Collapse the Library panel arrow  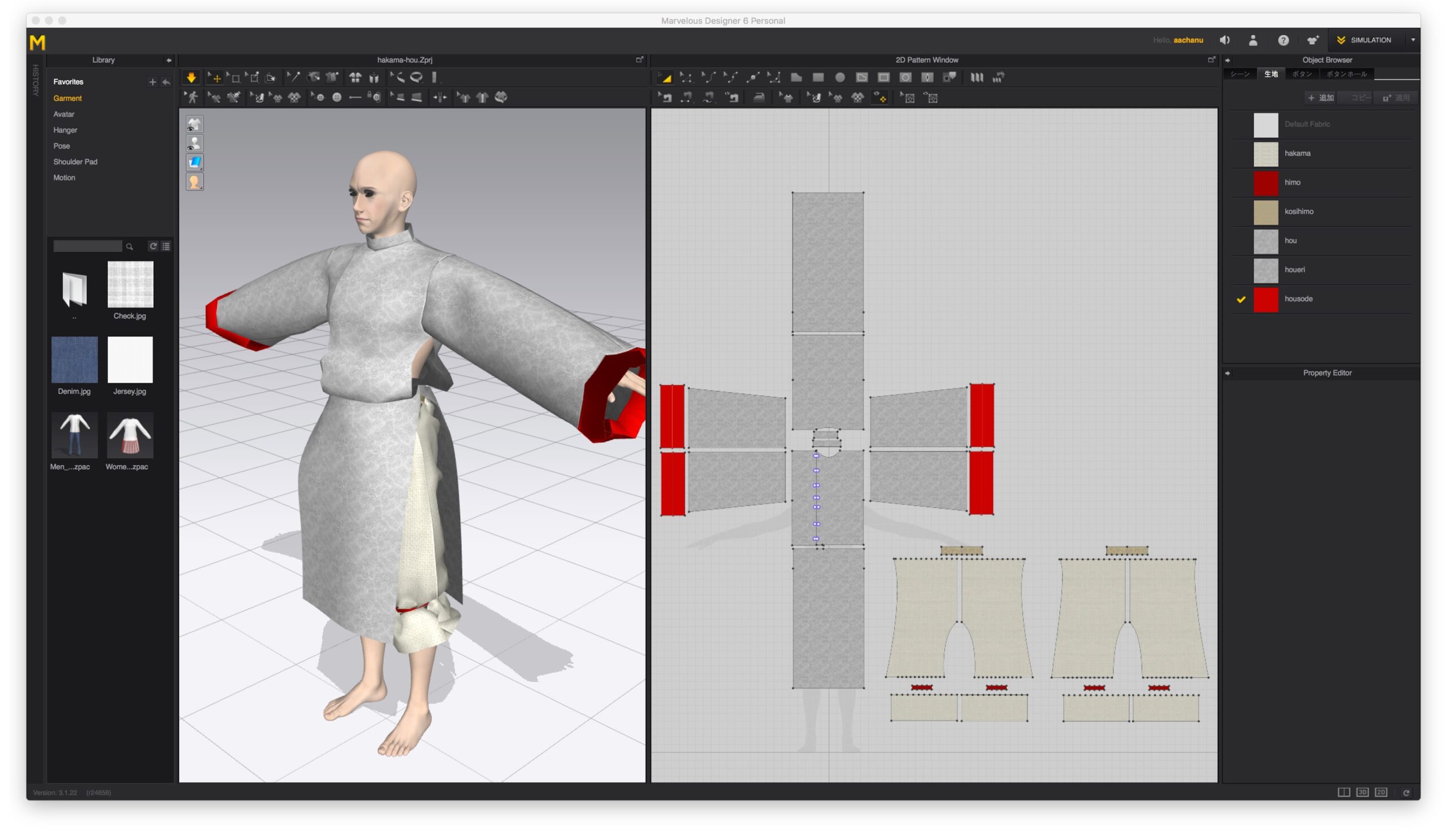pyautogui.click(x=168, y=60)
